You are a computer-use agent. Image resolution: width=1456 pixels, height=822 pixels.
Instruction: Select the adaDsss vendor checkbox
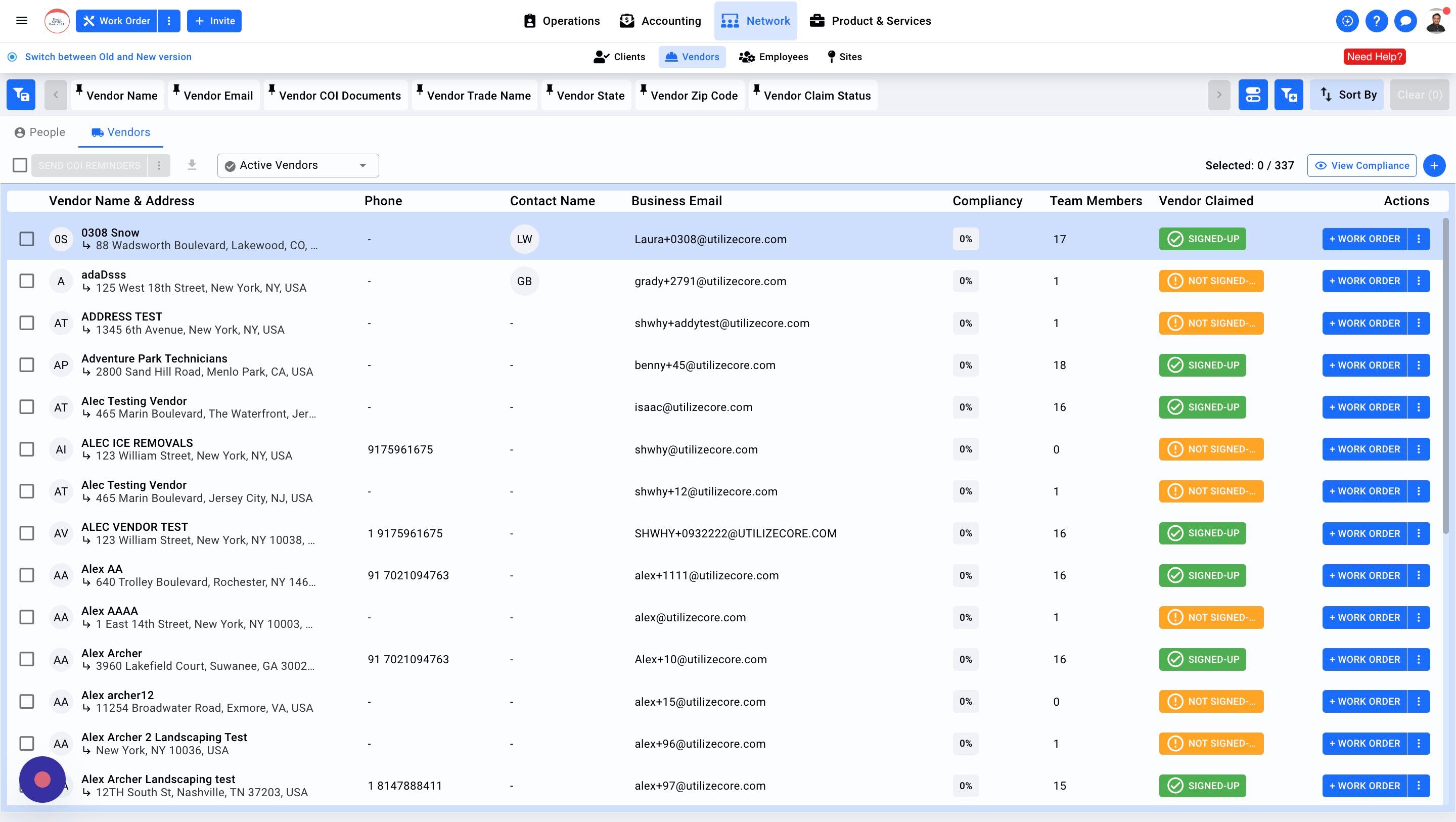[x=27, y=281]
